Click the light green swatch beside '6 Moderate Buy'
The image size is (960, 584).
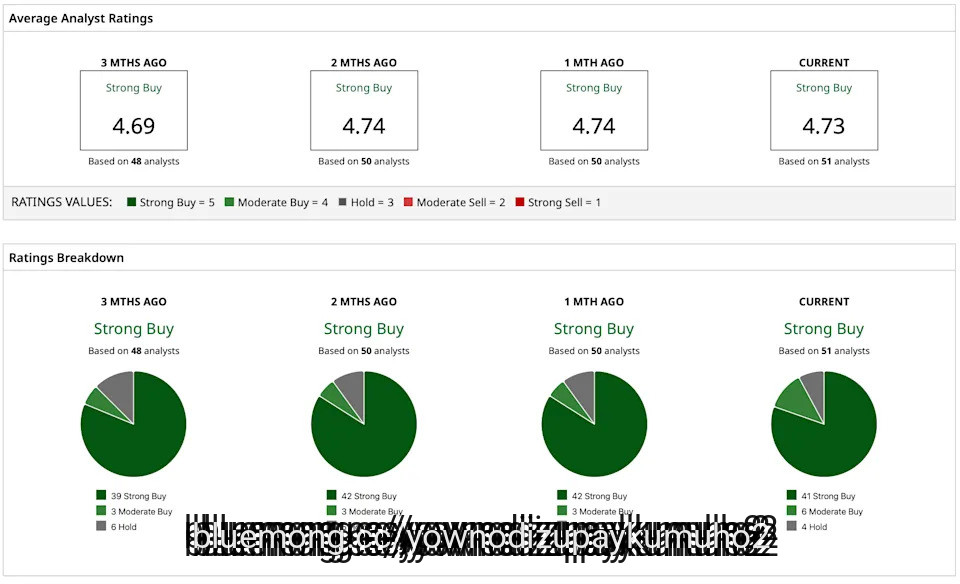pos(792,510)
